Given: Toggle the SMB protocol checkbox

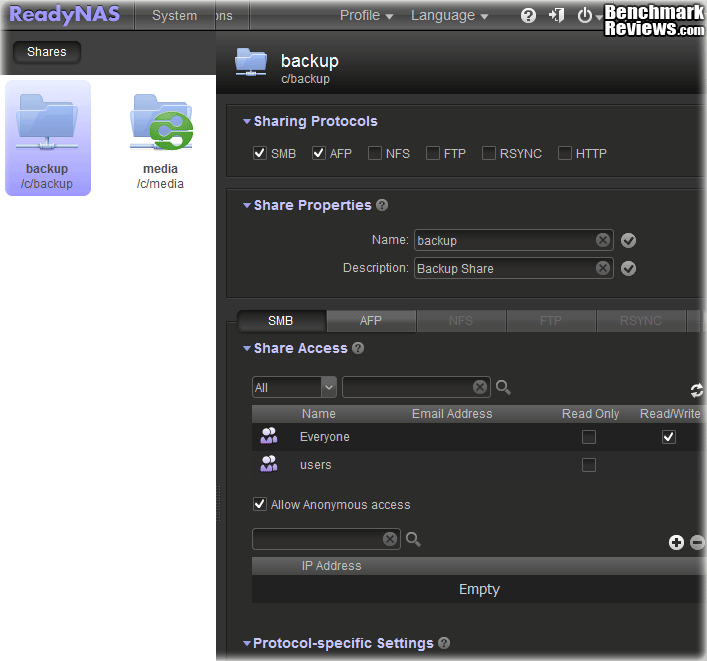Looking at the screenshot, I should point(260,153).
